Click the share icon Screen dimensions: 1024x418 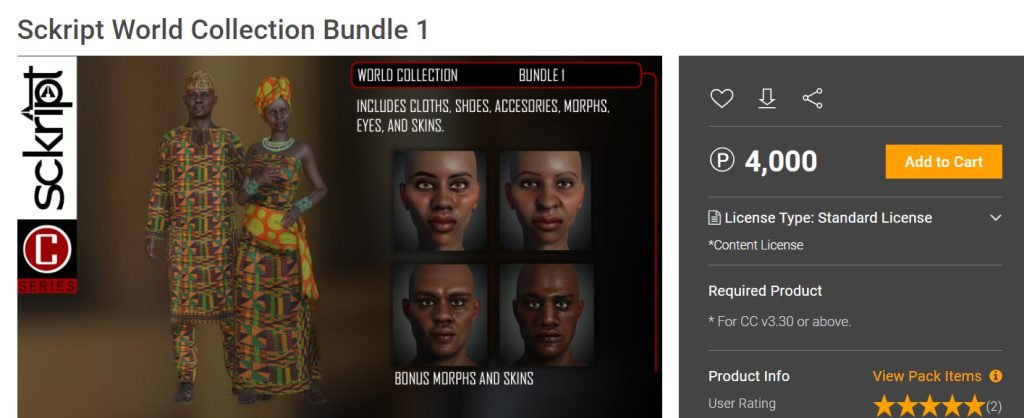(x=812, y=99)
